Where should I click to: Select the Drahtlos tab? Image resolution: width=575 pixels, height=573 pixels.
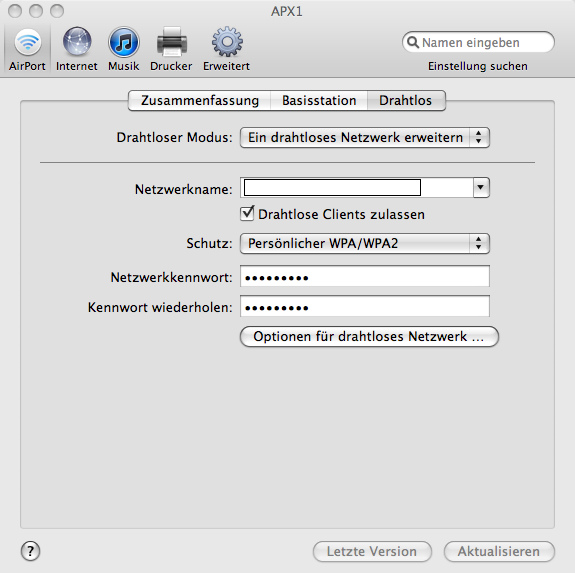click(406, 100)
